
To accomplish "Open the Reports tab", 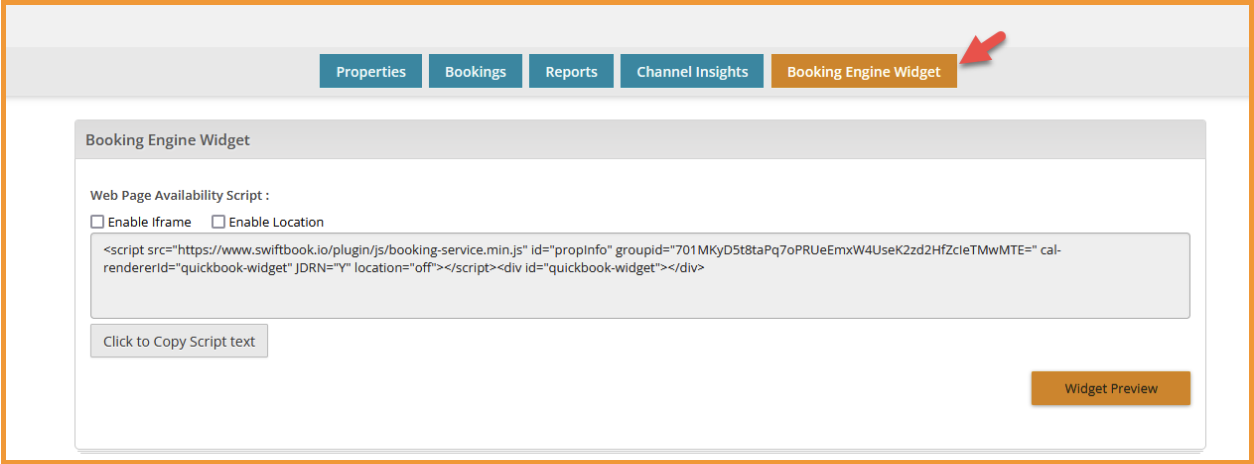I will 571,71.
